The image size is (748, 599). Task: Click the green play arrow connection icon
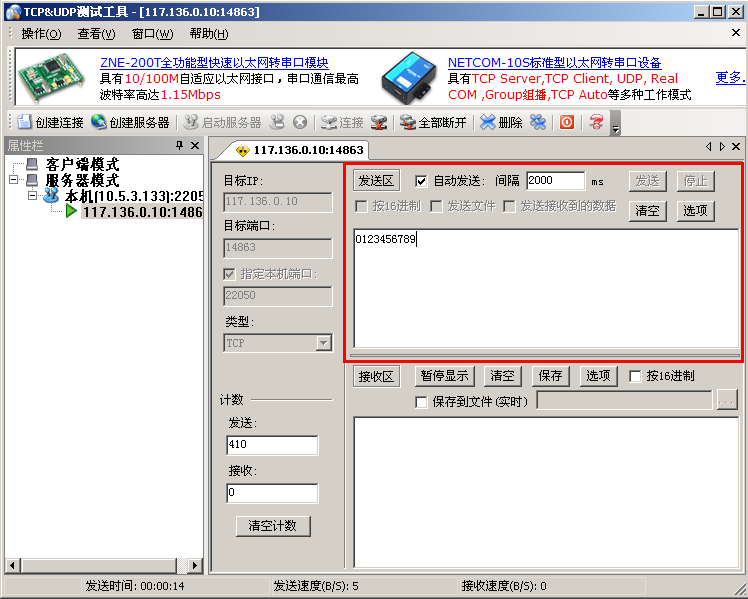pos(72,211)
